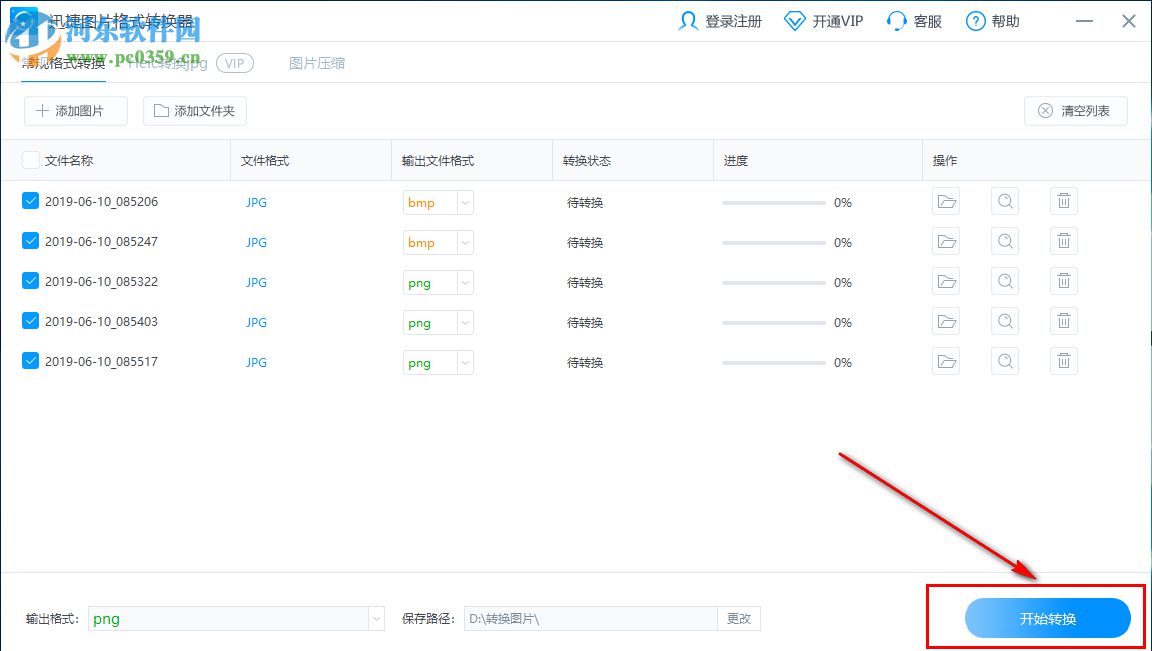Clear the file list with 清空列表
Viewport: 1152px width, 651px height.
[x=1075, y=110]
